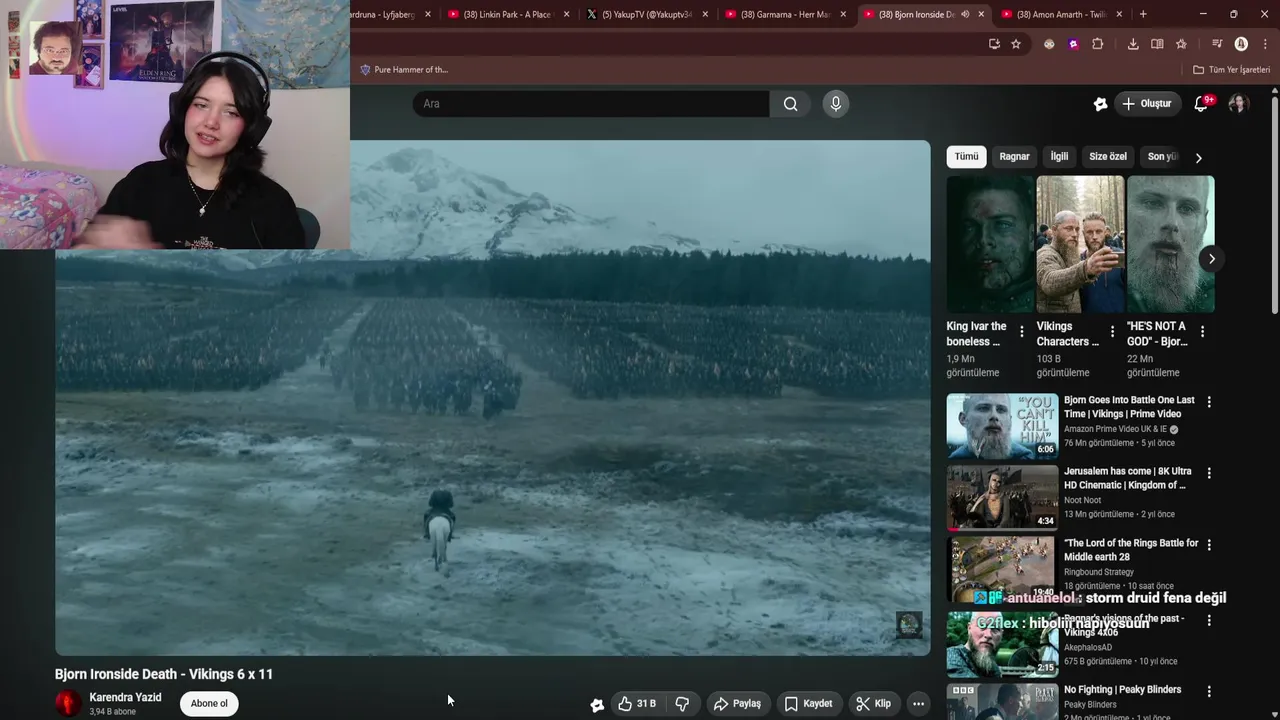This screenshot has width=1280, height=720.
Task: Select the İlgili filter chip
Action: click(1059, 156)
